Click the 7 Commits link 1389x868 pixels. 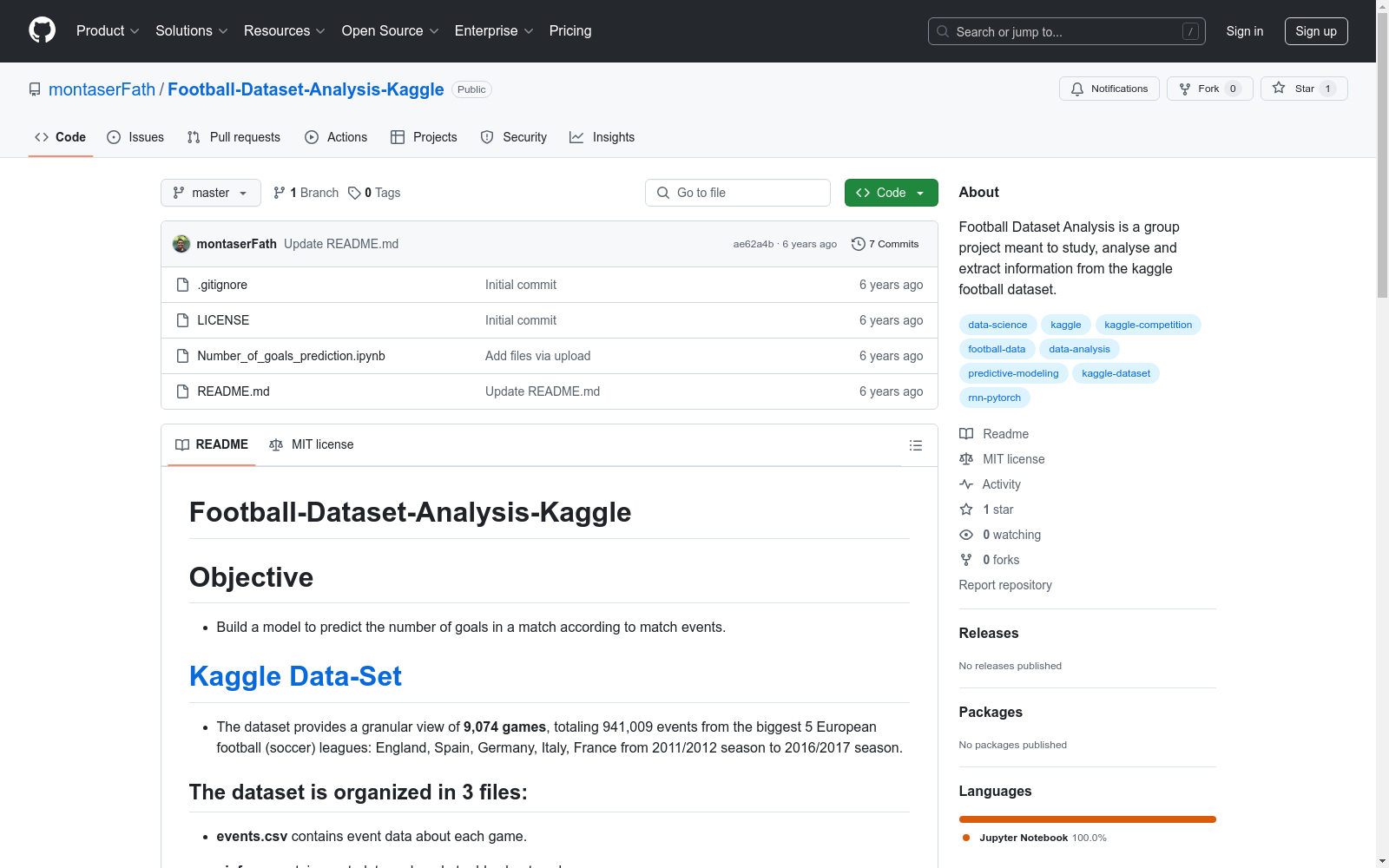885,244
